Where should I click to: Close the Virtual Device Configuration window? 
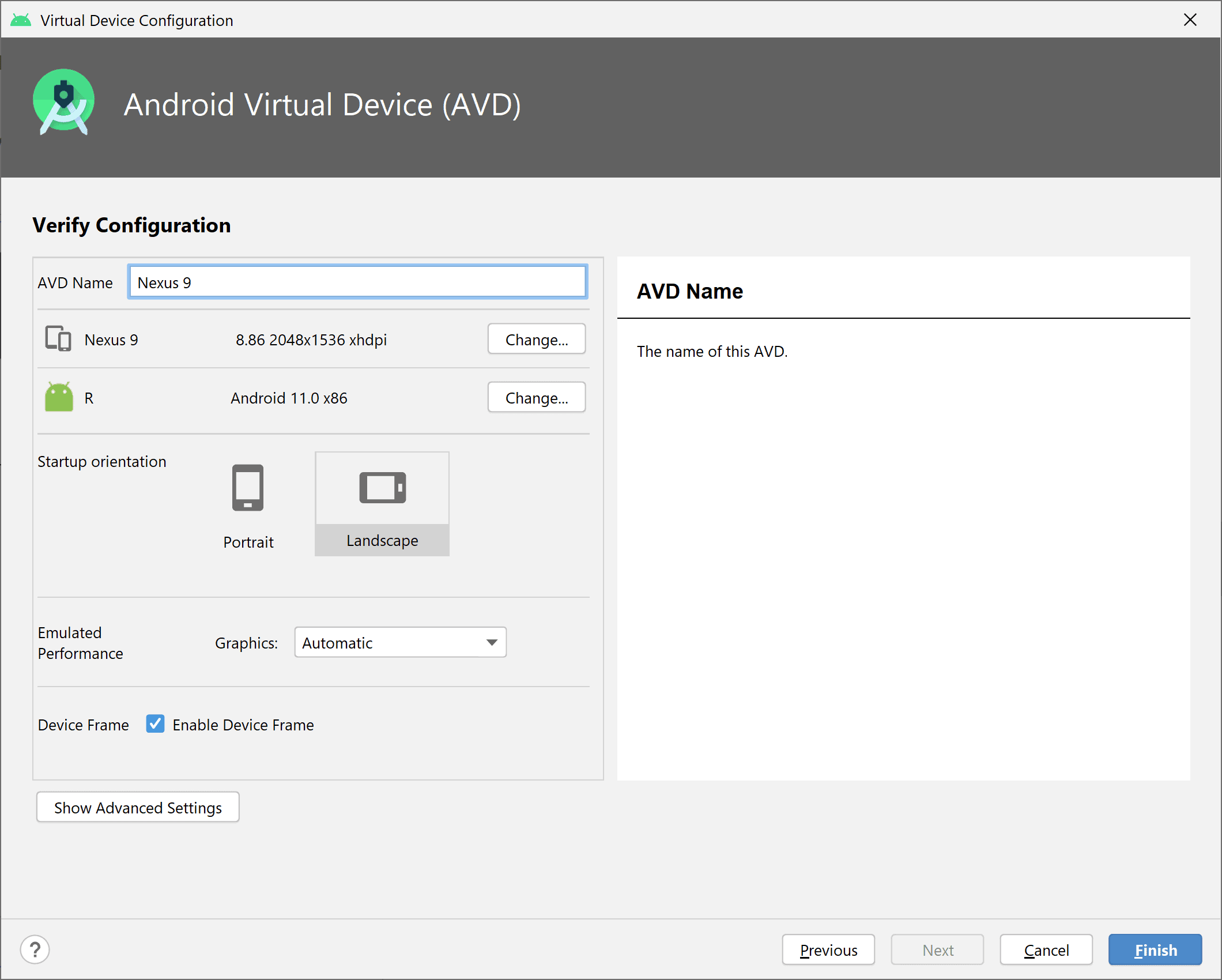coord(1190,20)
